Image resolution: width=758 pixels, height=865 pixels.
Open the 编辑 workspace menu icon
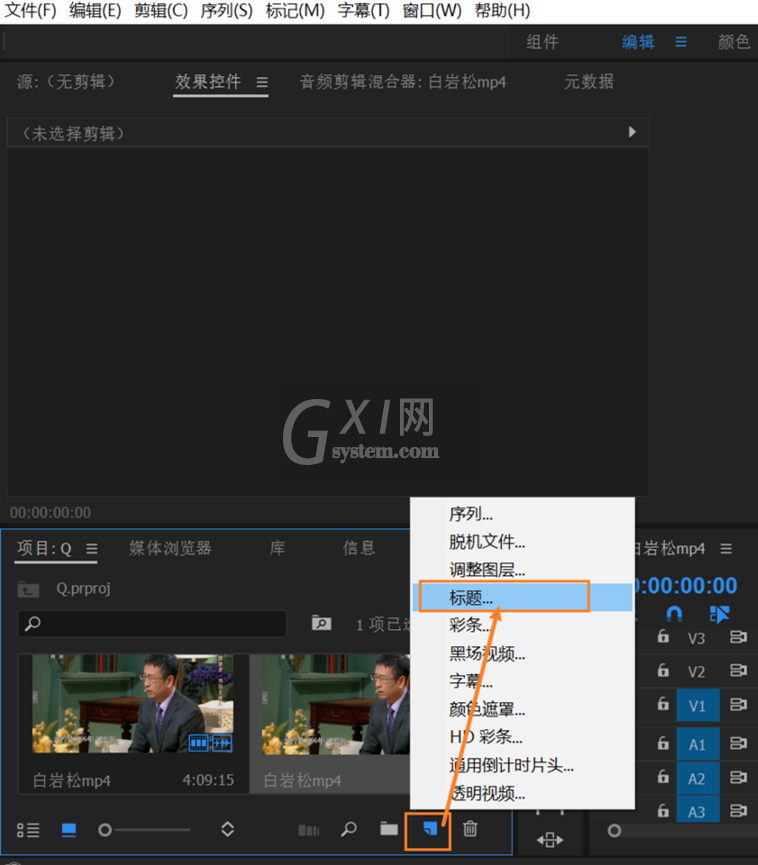point(681,42)
